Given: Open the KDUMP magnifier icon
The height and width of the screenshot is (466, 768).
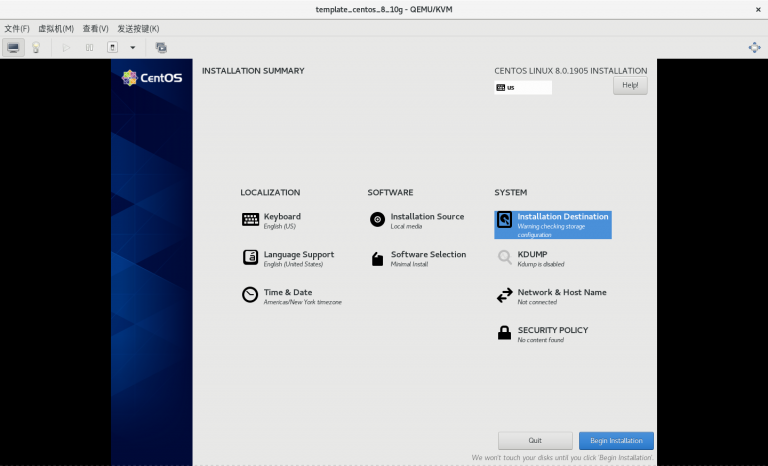Looking at the screenshot, I should click(x=504, y=257).
